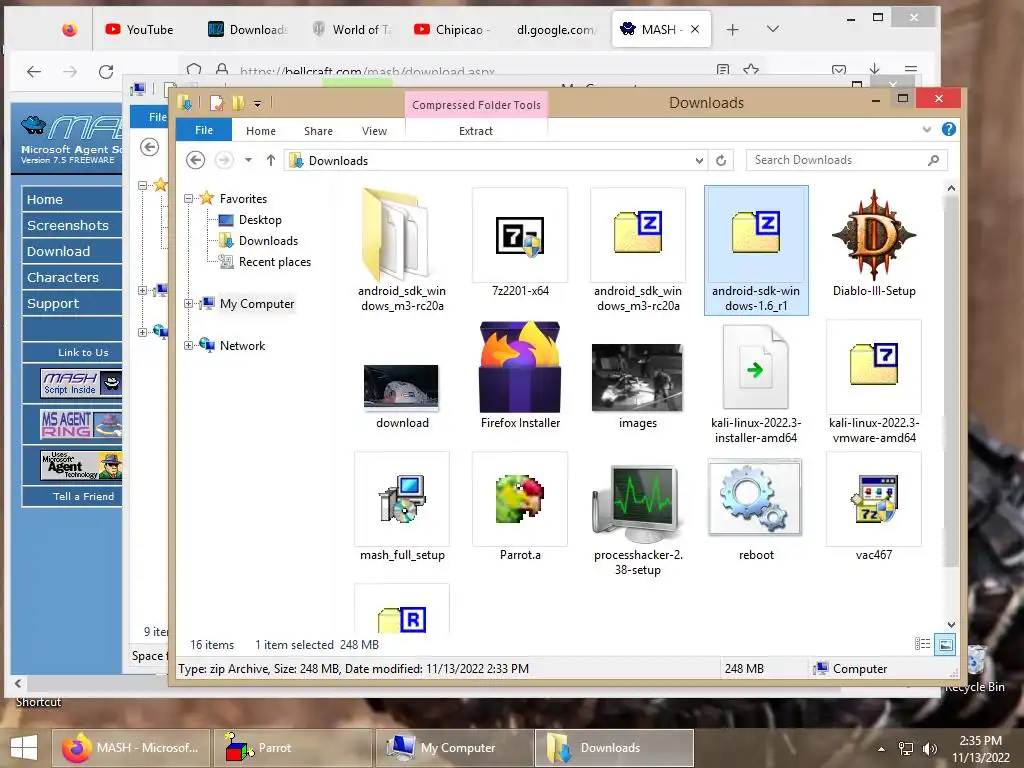Switch to dl.google.com browser tab

[x=555, y=29]
